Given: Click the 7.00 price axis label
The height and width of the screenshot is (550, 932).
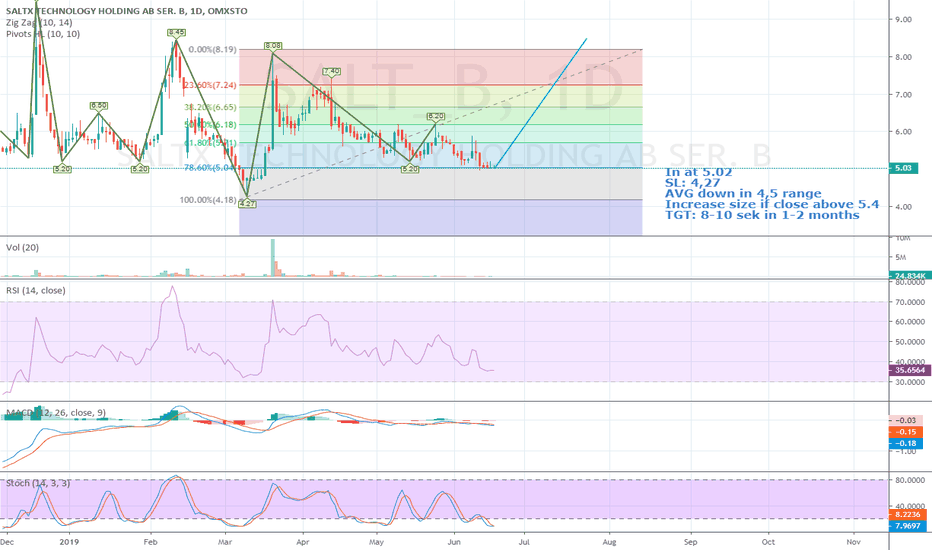Looking at the screenshot, I should click(903, 95).
